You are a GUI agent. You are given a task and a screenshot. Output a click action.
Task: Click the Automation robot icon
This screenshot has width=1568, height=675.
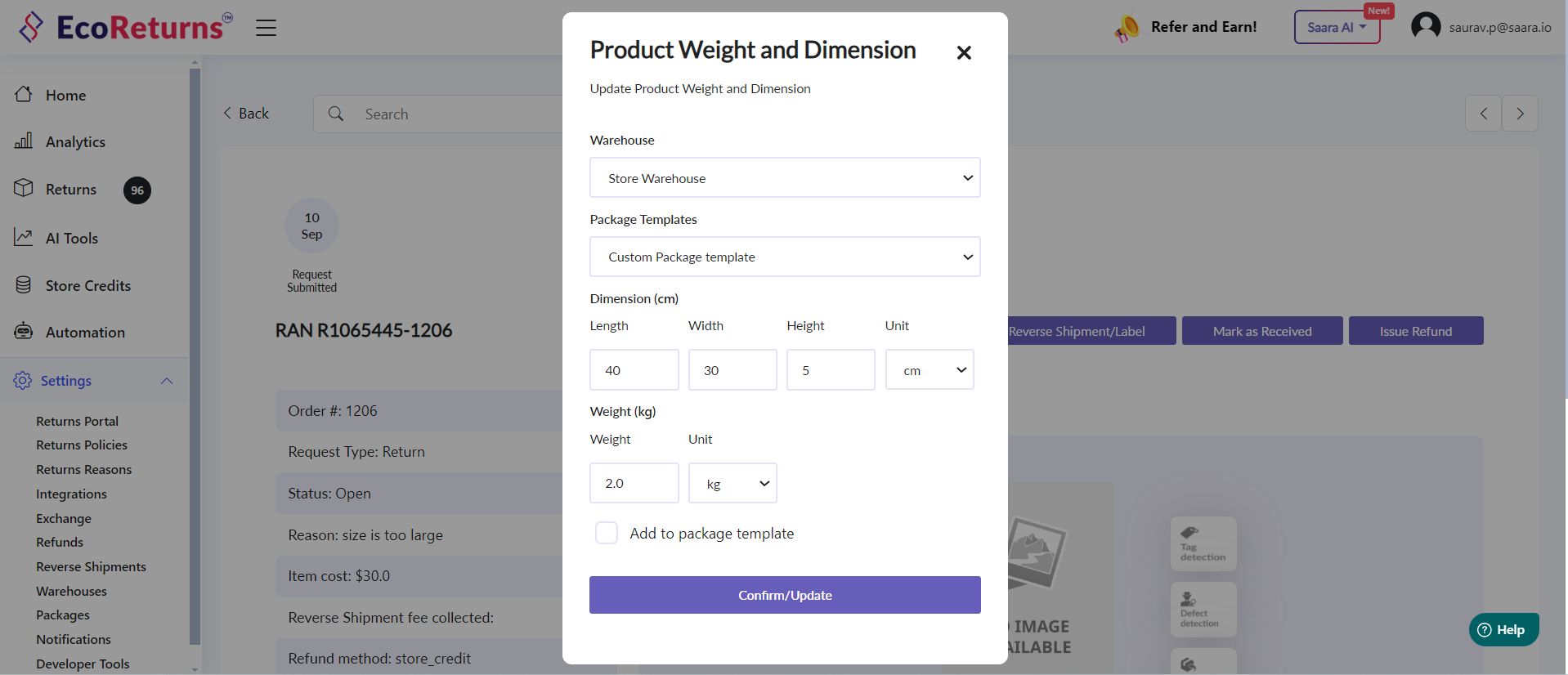24,332
